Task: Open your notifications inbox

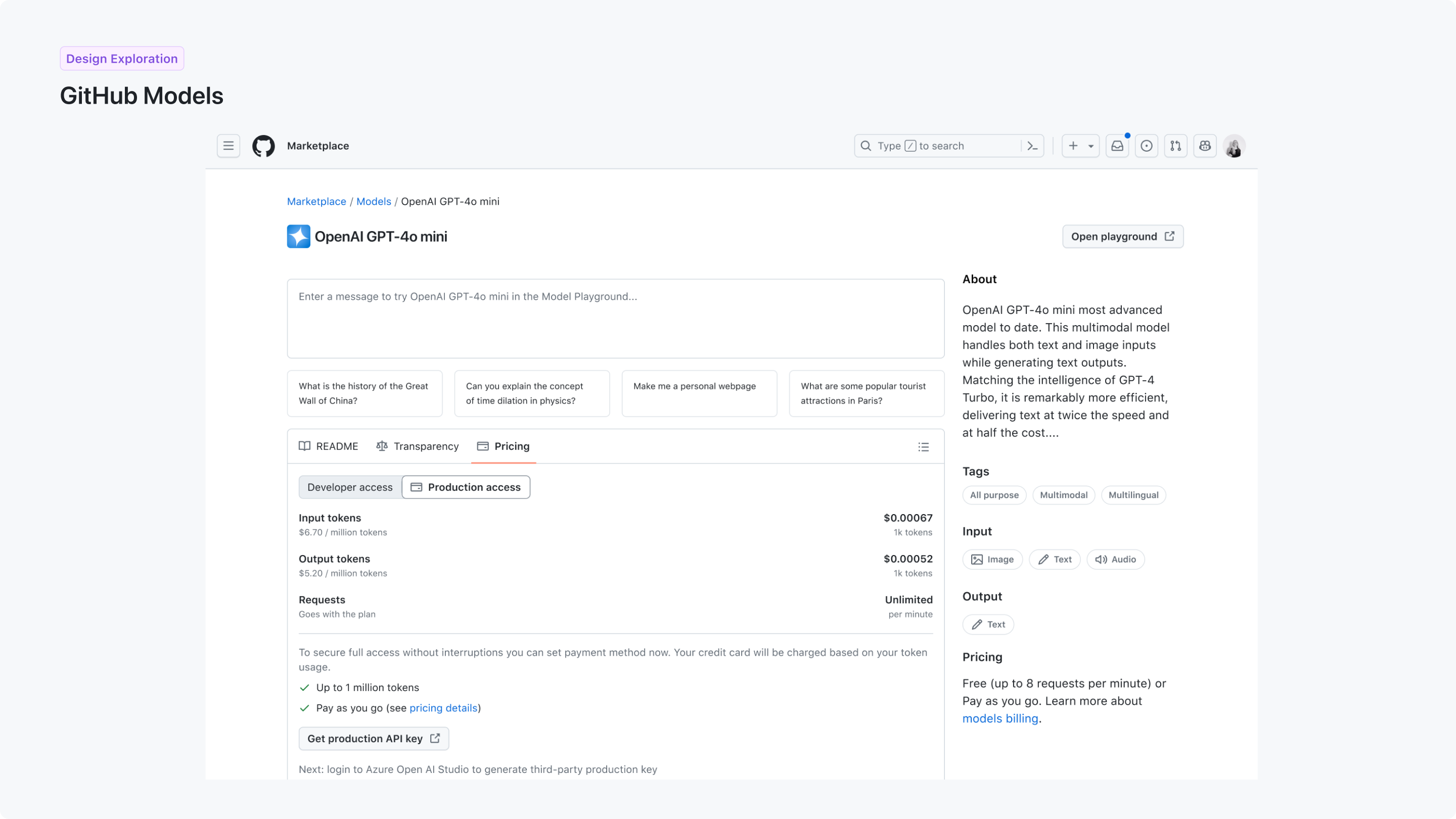Action: pos(1118,146)
